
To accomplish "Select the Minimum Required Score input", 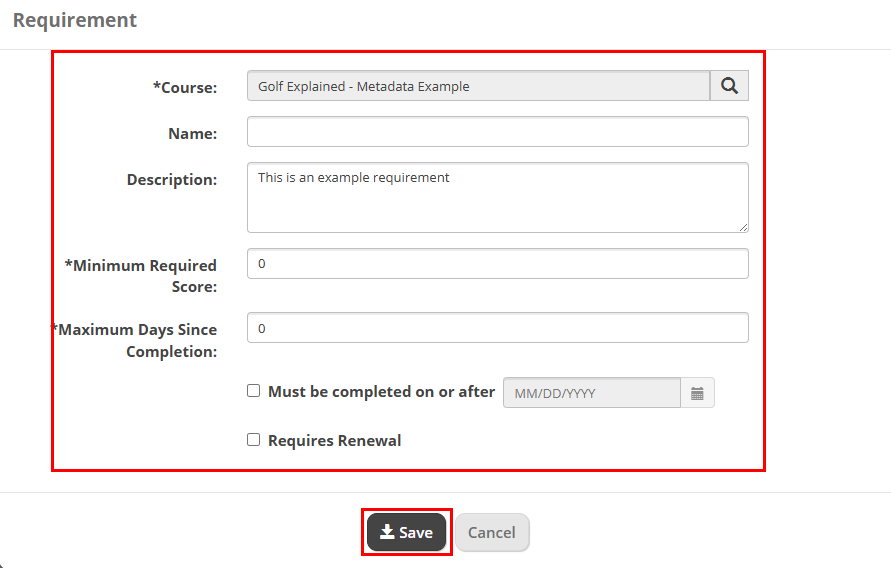I will [498, 264].
